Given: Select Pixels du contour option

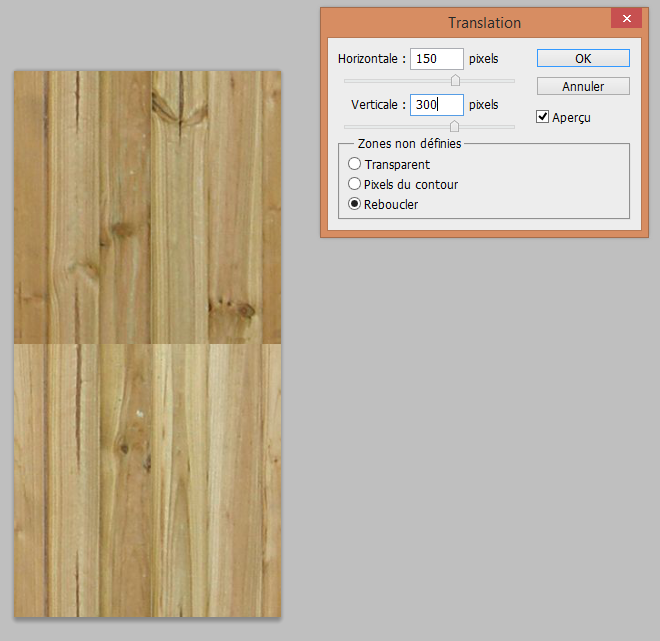Looking at the screenshot, I should 354,184.
